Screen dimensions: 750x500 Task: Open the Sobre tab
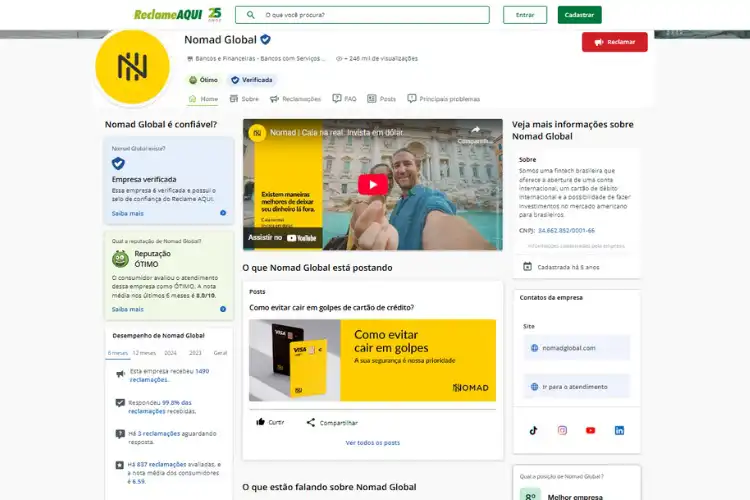click(x=244, y=99)
